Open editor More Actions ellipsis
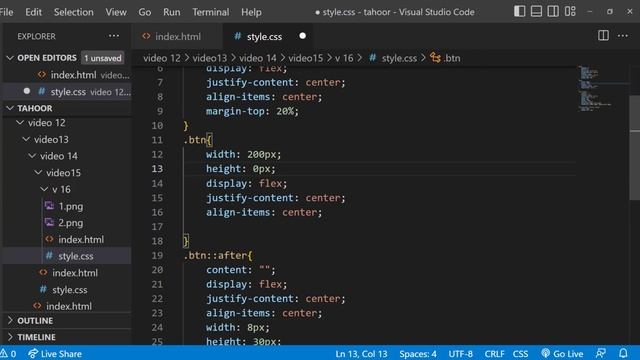Image resolution: width=640 pixels, height=360 pixels. point(623,36)
